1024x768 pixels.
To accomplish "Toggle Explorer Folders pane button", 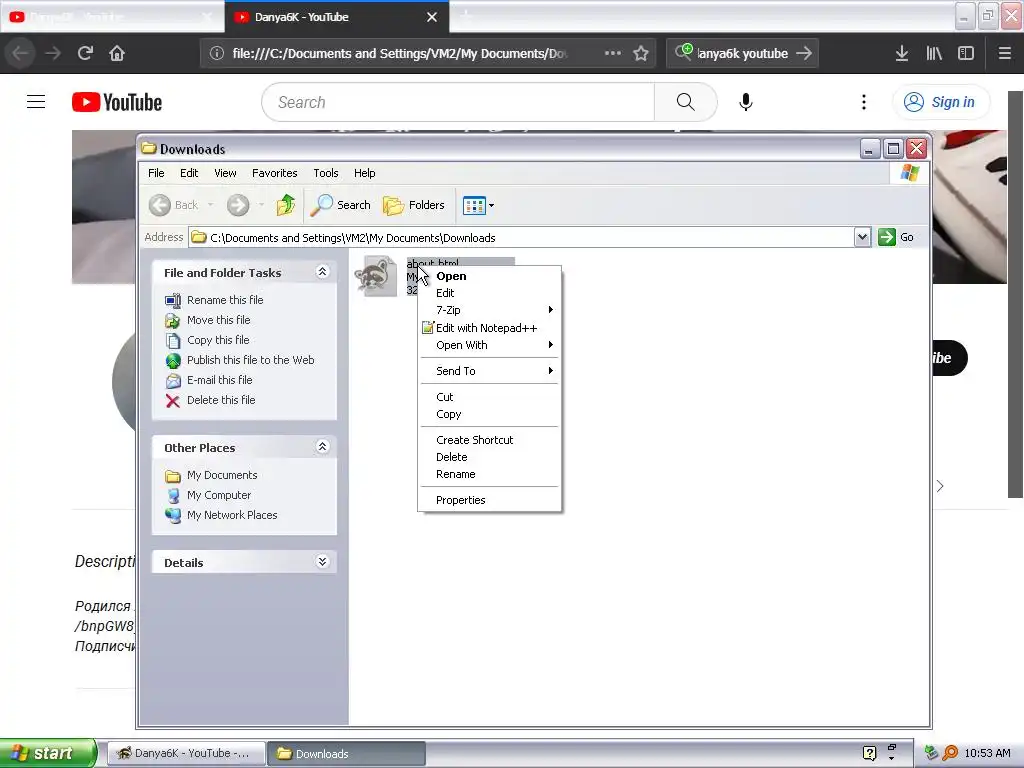I will pos(413,205).
